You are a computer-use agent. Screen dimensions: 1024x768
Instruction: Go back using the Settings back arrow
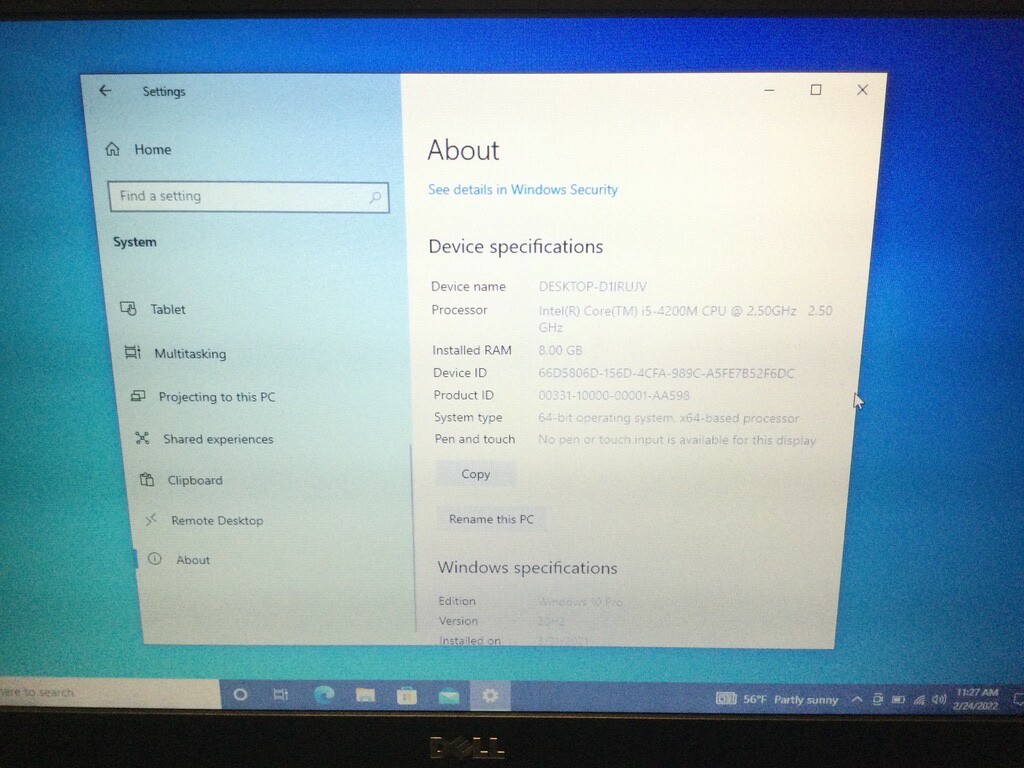pos(105,91)
